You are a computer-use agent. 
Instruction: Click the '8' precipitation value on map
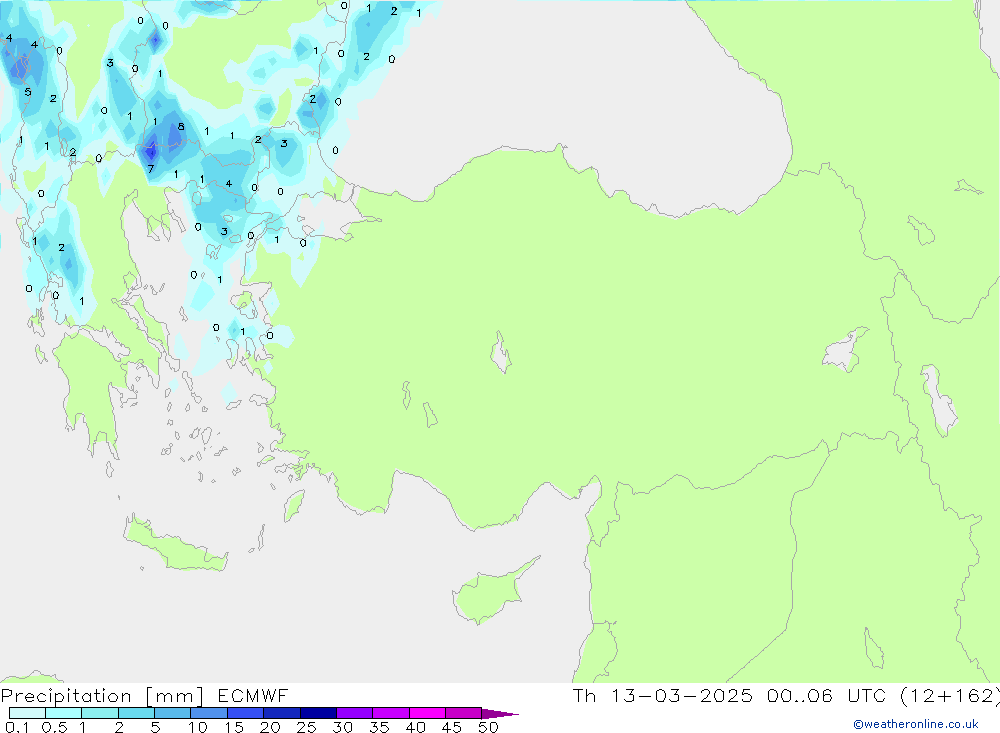pos(181,126)
